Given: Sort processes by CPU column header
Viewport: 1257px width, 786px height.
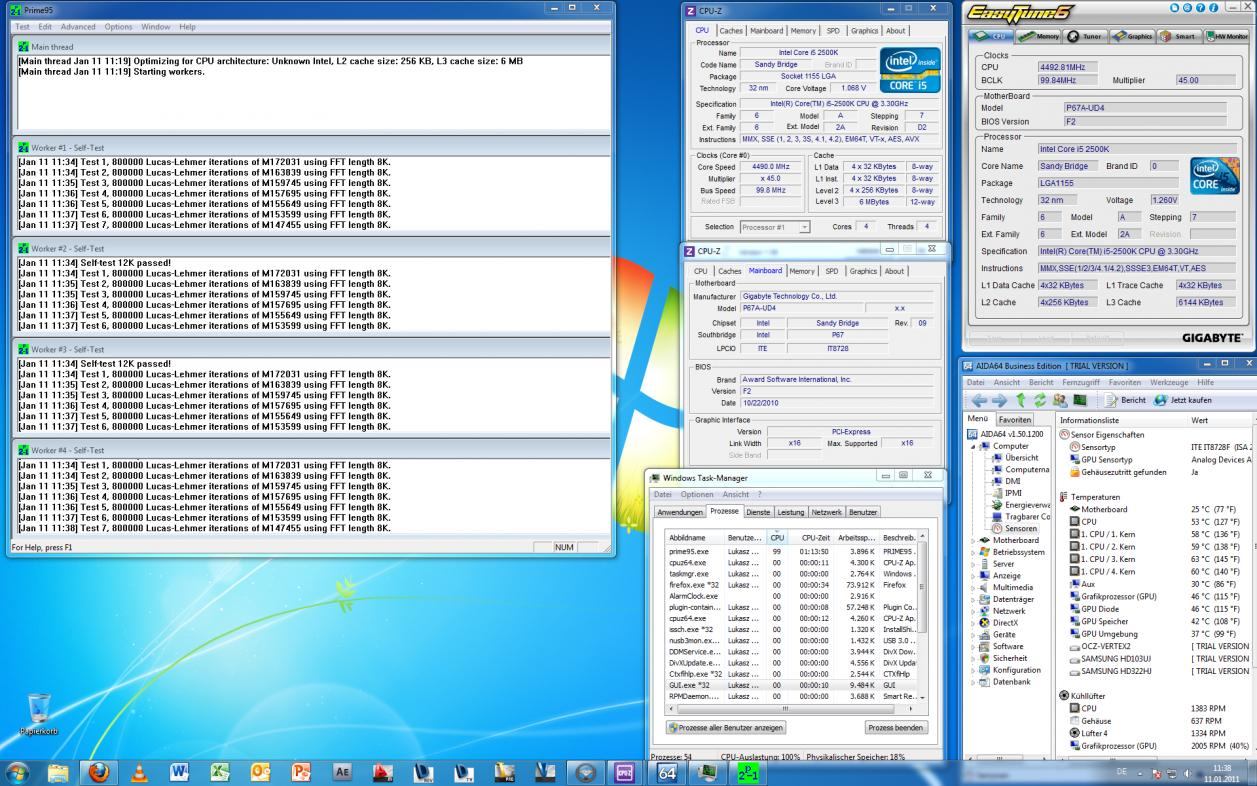Looking at the screenshot, I should point(777,537).
